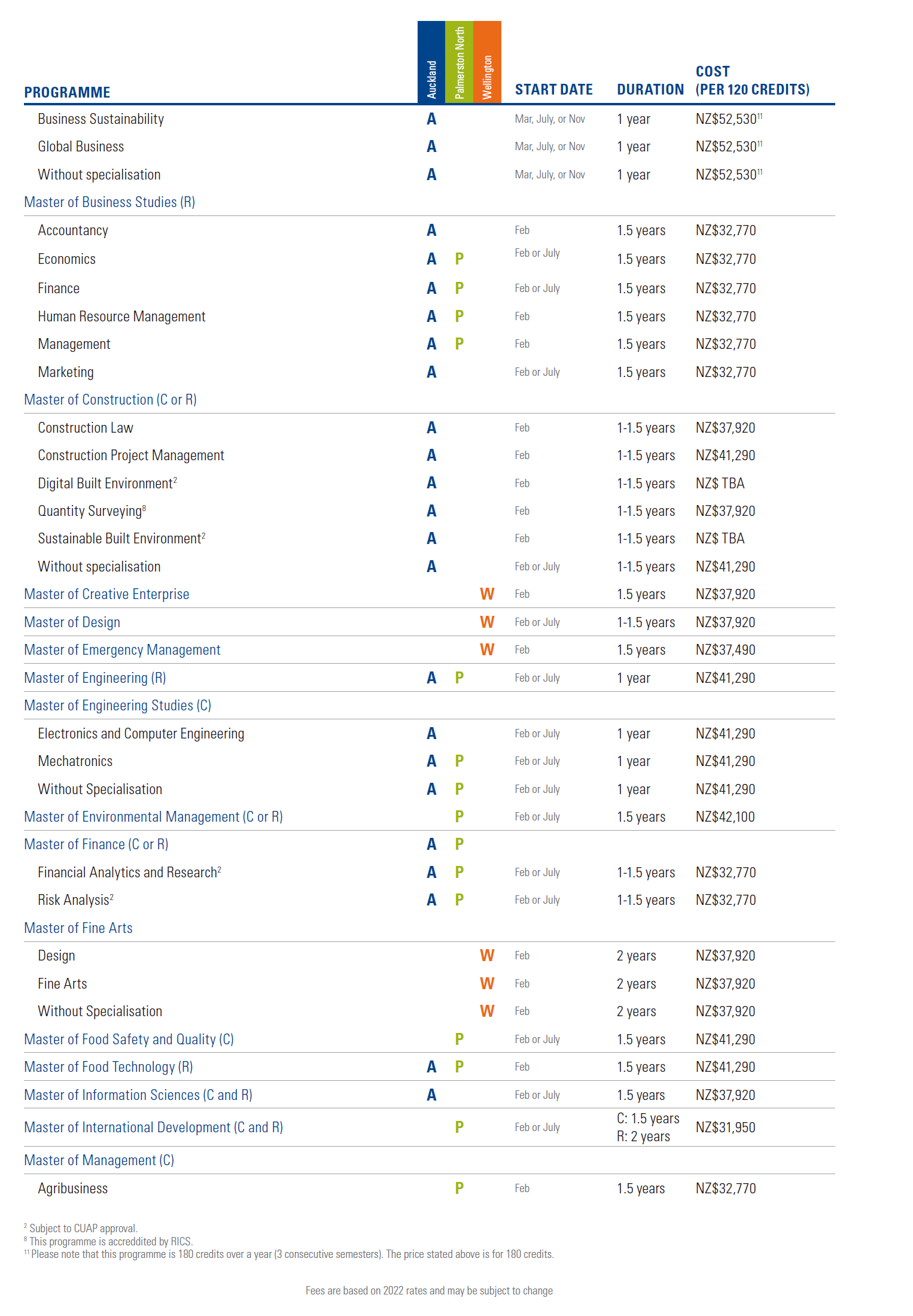Select Digital Built Environment programme name

tap(107, 484)
